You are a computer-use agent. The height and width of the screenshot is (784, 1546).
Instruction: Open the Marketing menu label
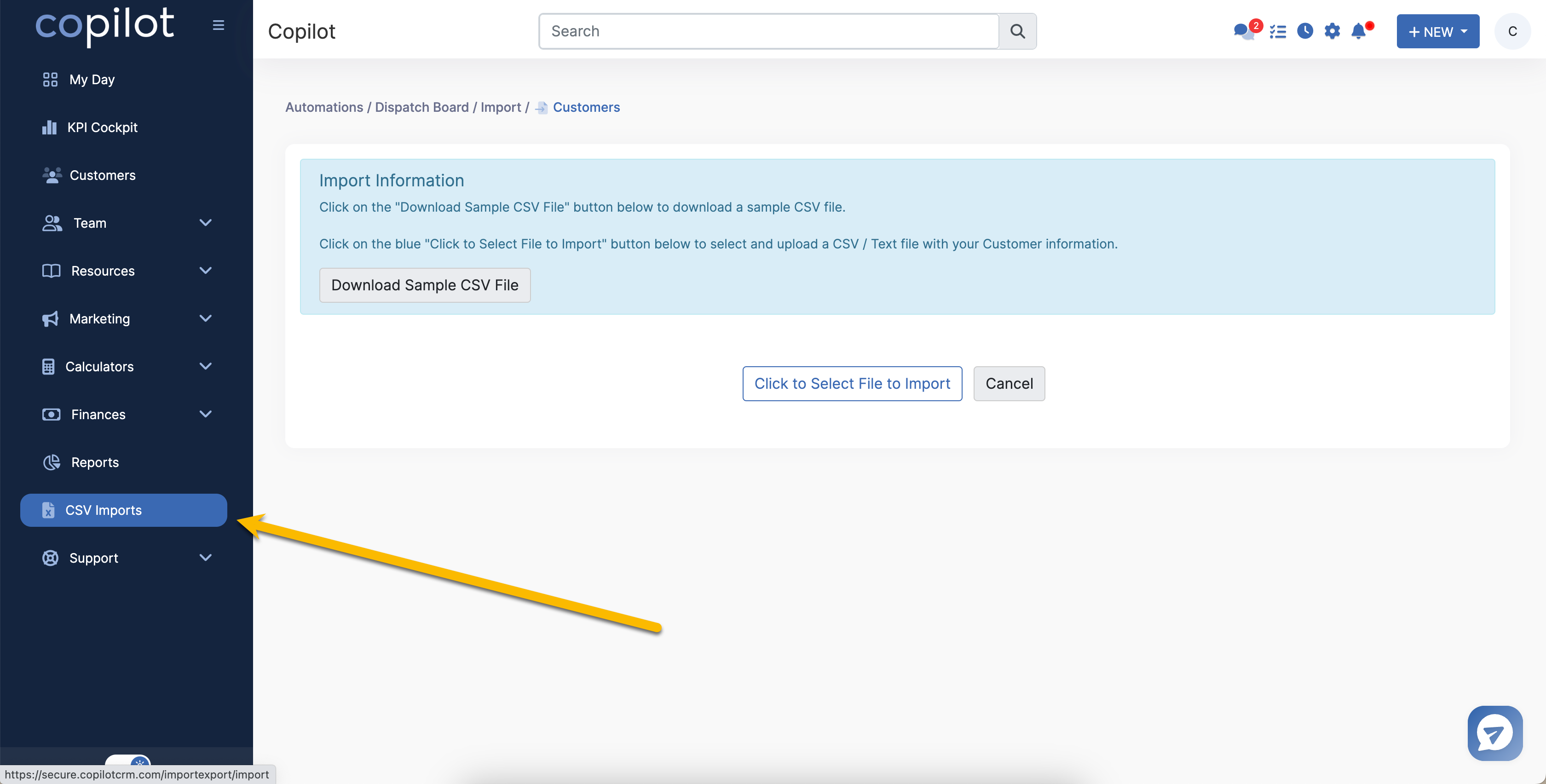(x=100, y=319)
